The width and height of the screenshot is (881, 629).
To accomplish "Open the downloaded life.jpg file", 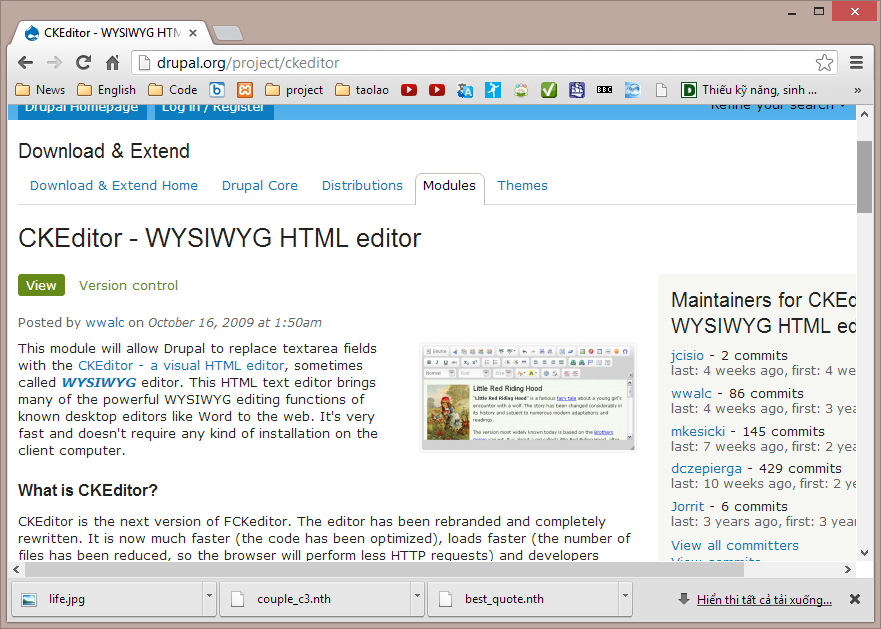I will [107, 599].
